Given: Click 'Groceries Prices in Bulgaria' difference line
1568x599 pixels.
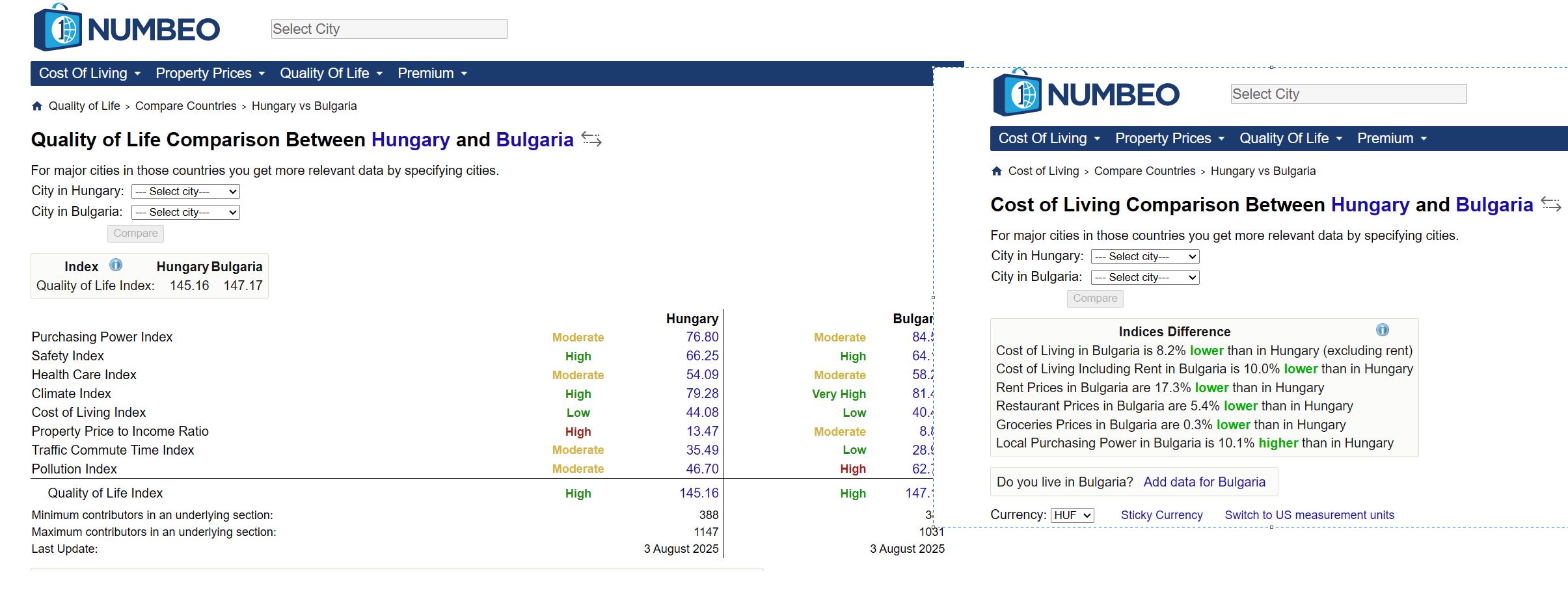Looking at the screenshot, I should pos(1170,425).
